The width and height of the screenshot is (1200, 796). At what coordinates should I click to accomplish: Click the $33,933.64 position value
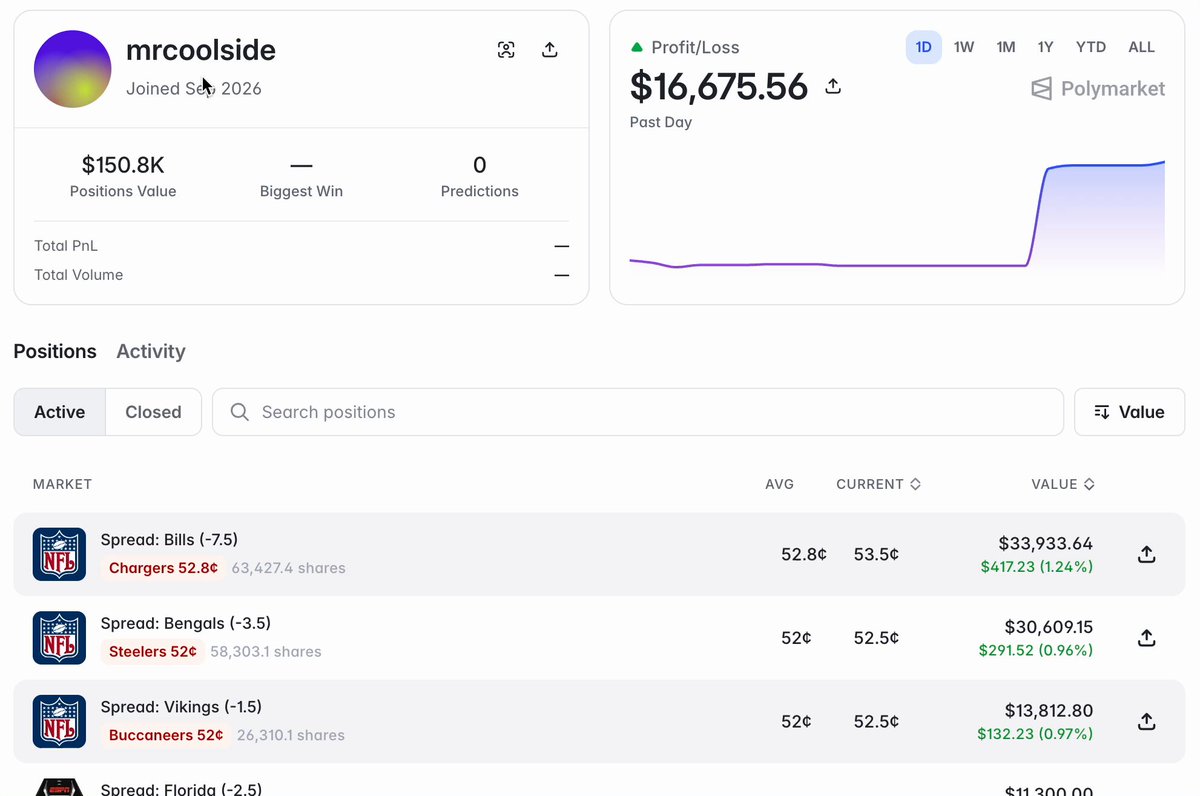pos(1046,544)
